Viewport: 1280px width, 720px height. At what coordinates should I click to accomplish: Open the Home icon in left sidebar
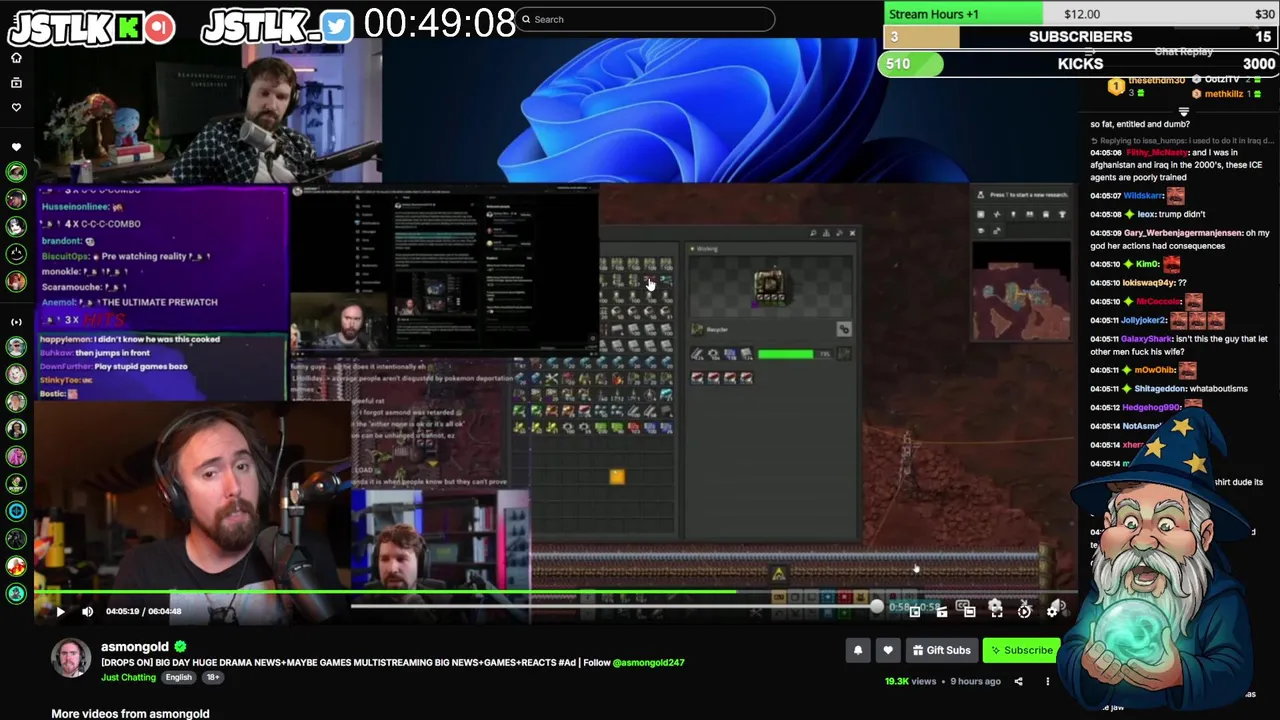16,58
